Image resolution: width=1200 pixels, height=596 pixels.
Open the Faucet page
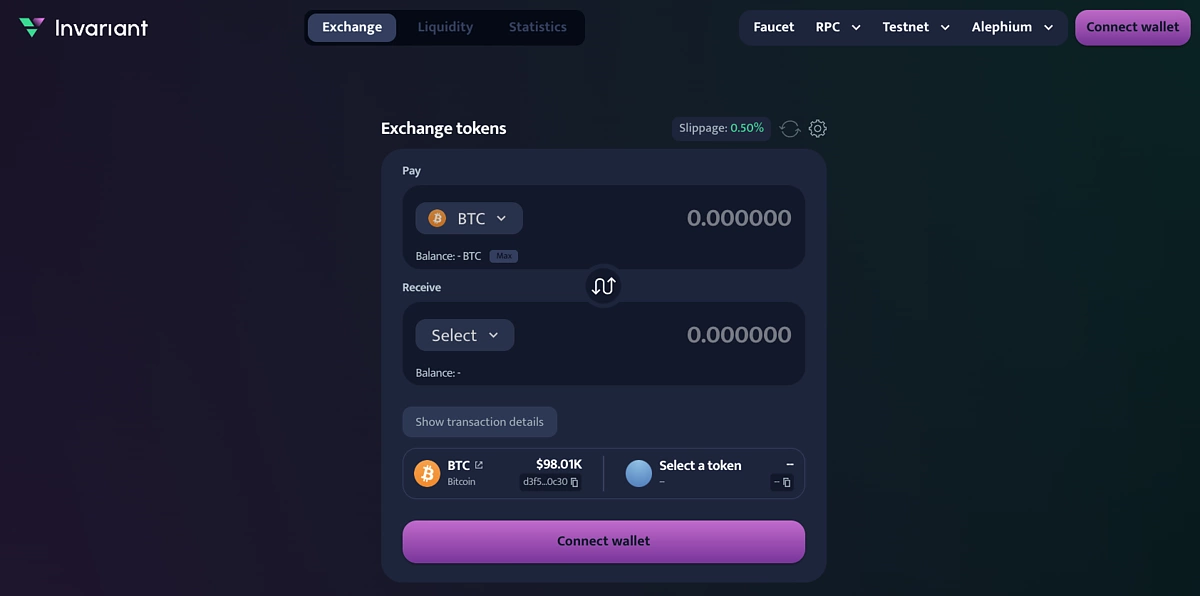pos(773,27)
